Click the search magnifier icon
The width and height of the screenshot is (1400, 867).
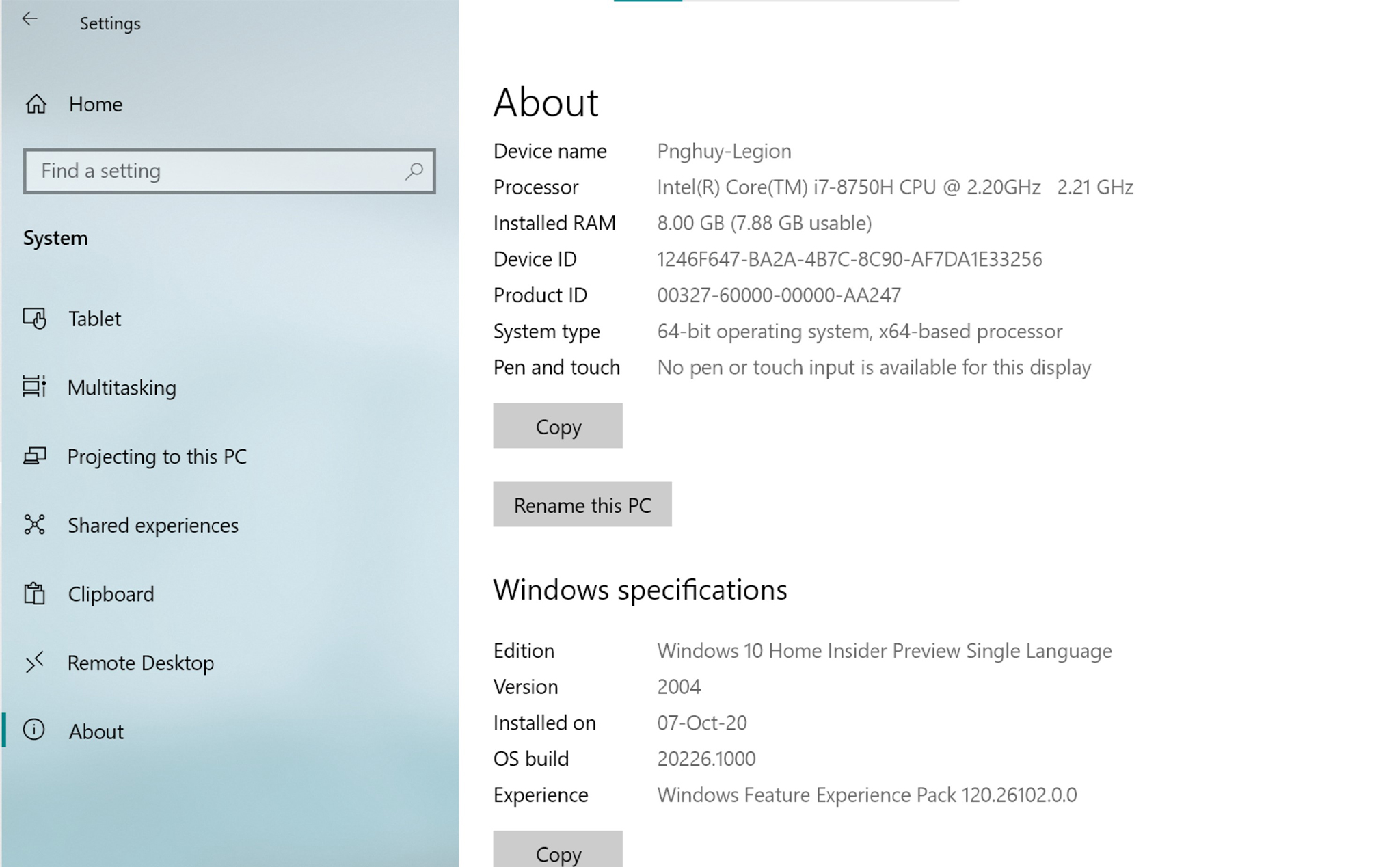[414, 171]
